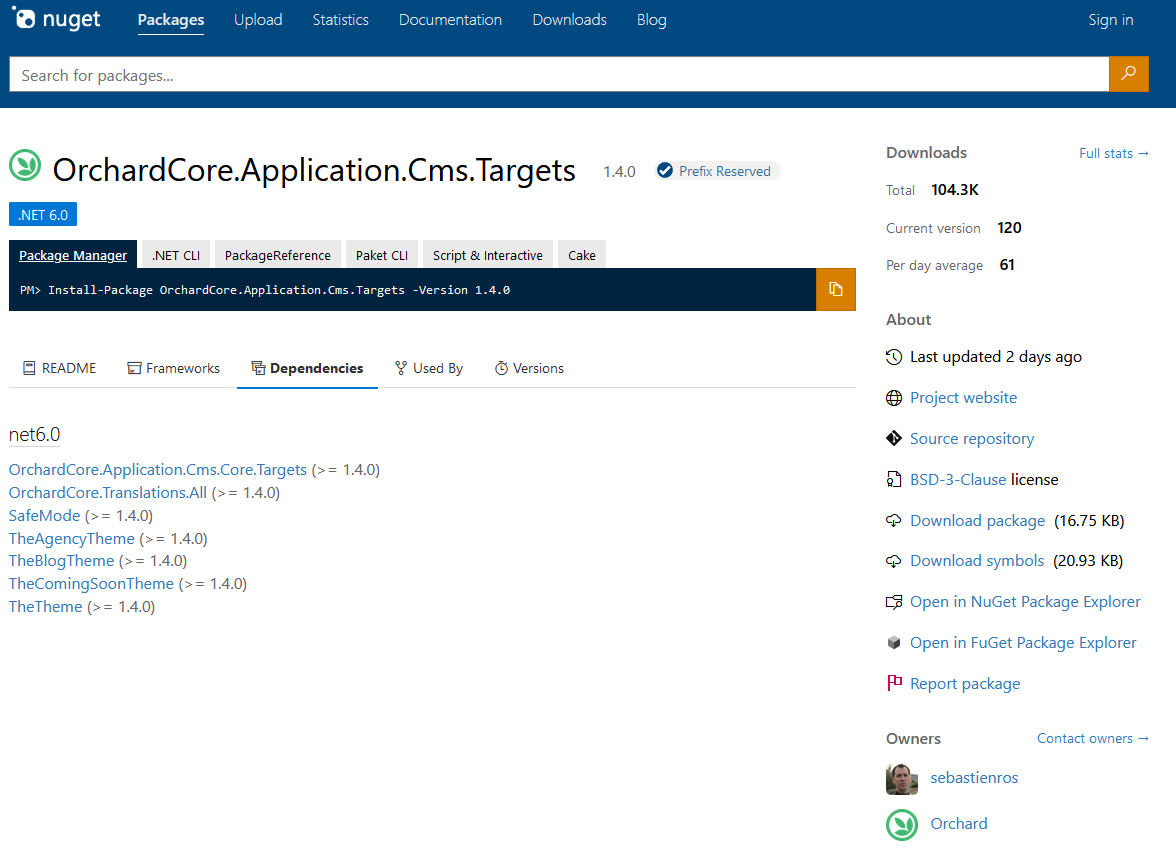The image size is (1176, 850).
Task: Open the Source repository link
Action: (972, 438)
